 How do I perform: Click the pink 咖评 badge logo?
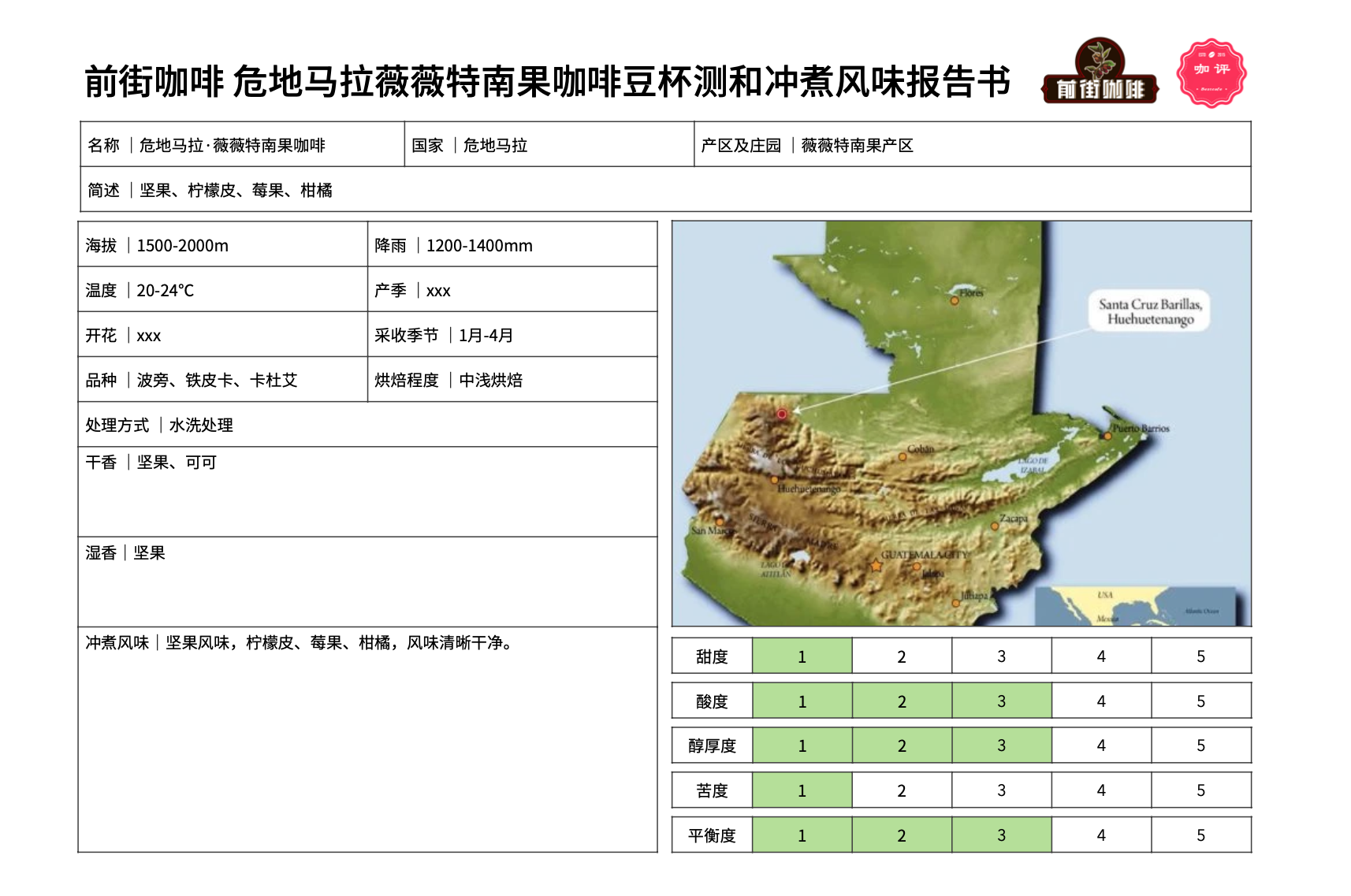point(1211,72)
